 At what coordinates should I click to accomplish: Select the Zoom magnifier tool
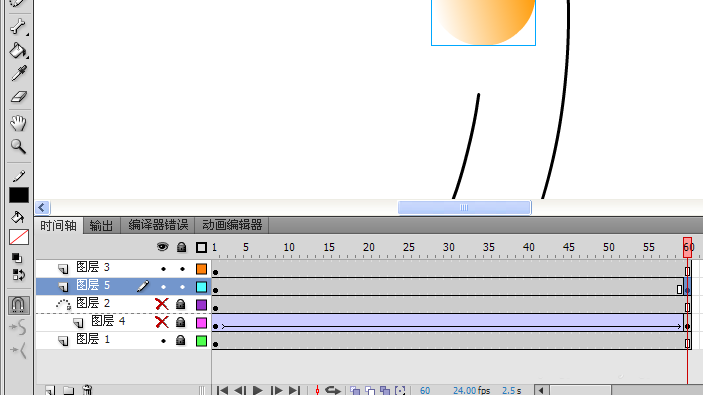(x=18, y=146)
